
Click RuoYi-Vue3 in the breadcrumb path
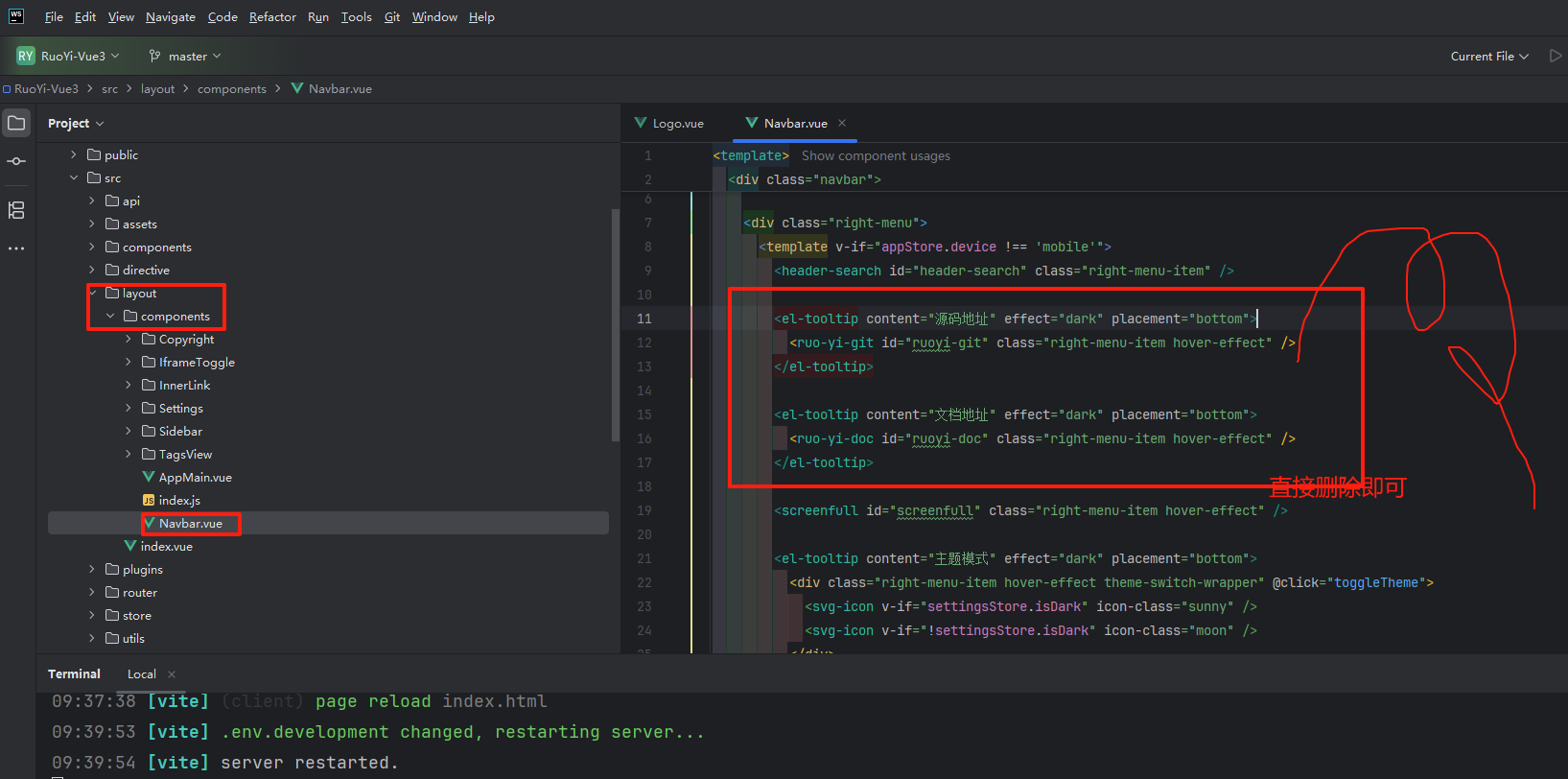pyautogui.click(x=46, y=88)
